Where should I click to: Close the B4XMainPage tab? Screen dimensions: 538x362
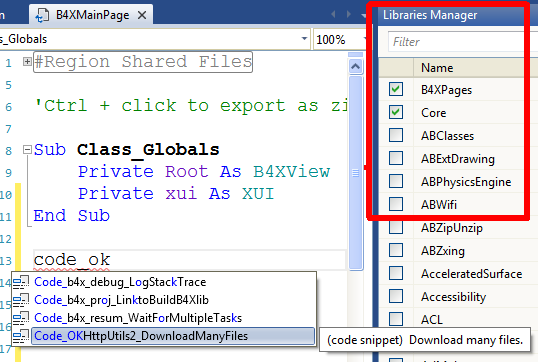(142, 15)
